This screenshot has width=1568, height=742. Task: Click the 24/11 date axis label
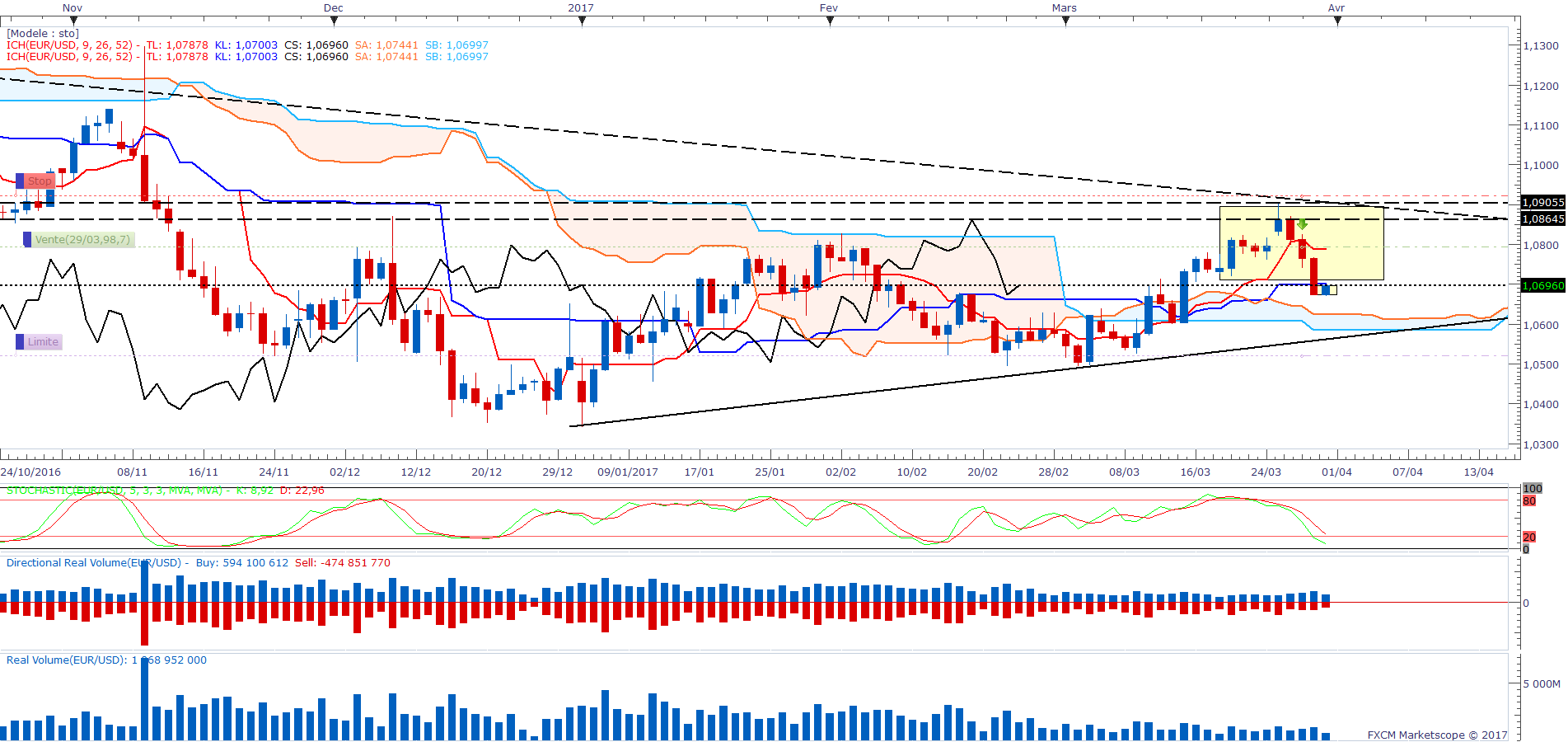[x=274, y=472]
